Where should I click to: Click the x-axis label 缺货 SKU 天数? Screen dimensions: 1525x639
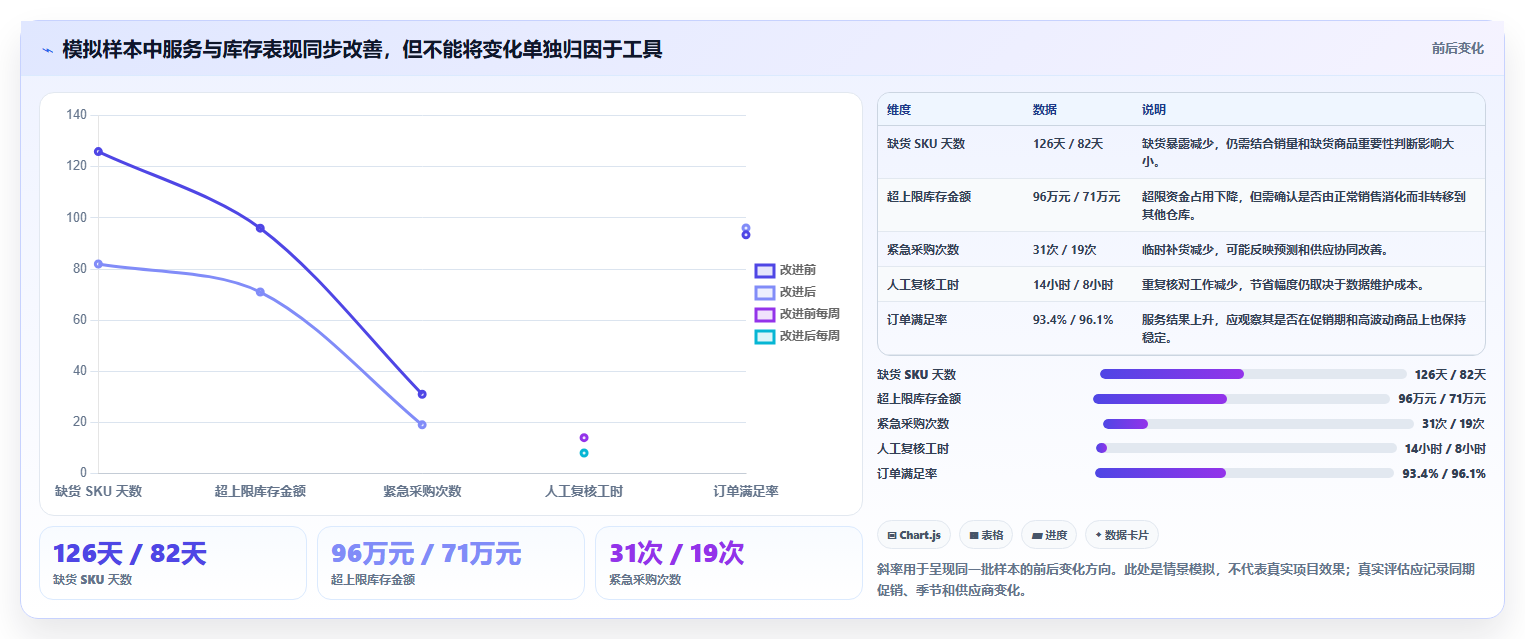pos(98,491)
